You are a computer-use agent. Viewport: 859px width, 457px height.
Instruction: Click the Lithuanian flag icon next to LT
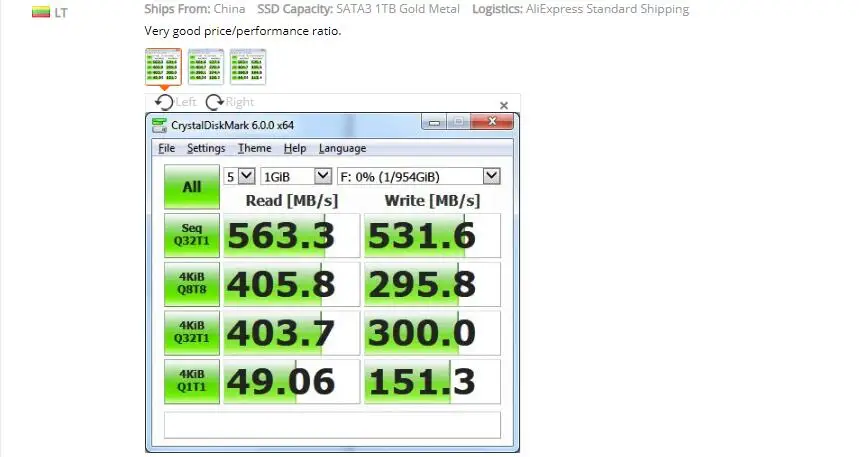[41, 12]
